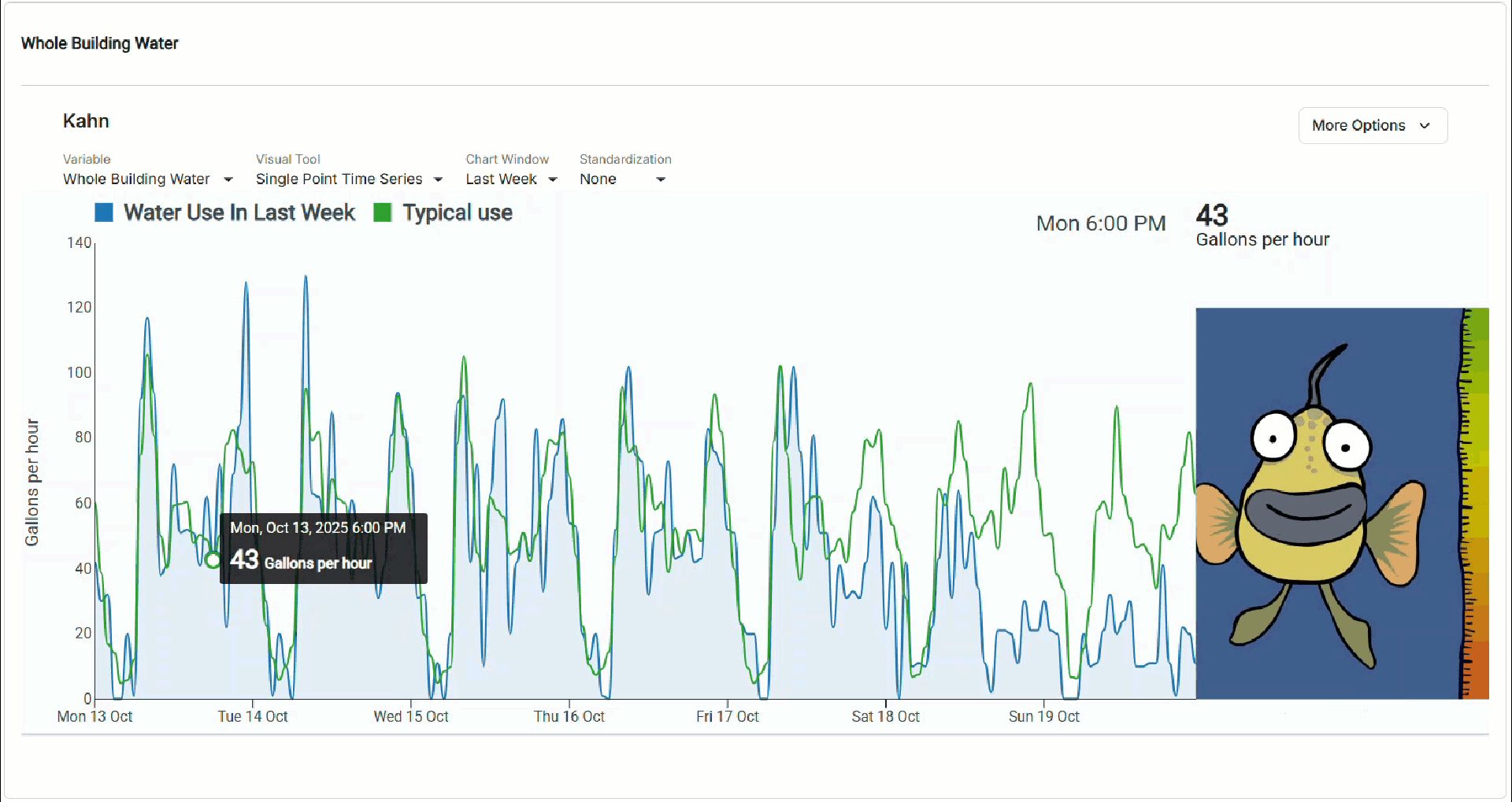Click the Mon 6:00 PM readout text
The height and width of the screenshot is (802, 1512).
pos(1101,224)
